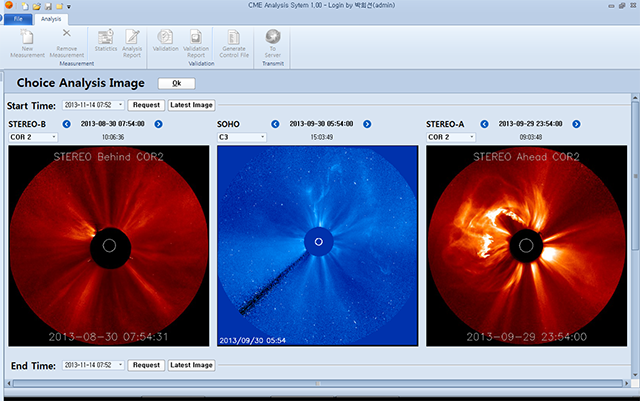Go to next STEREO-A image
This screenshot has width=640, height=401.
click(x=576, y=124)
